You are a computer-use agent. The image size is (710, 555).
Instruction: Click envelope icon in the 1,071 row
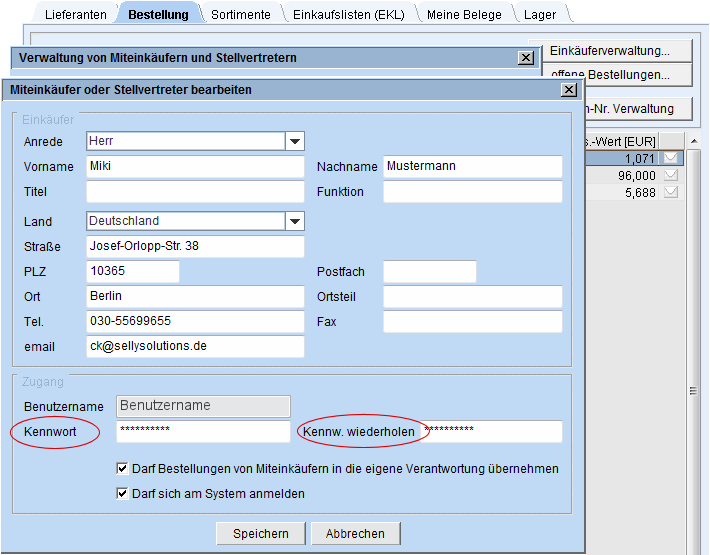[x=671, y=158]
